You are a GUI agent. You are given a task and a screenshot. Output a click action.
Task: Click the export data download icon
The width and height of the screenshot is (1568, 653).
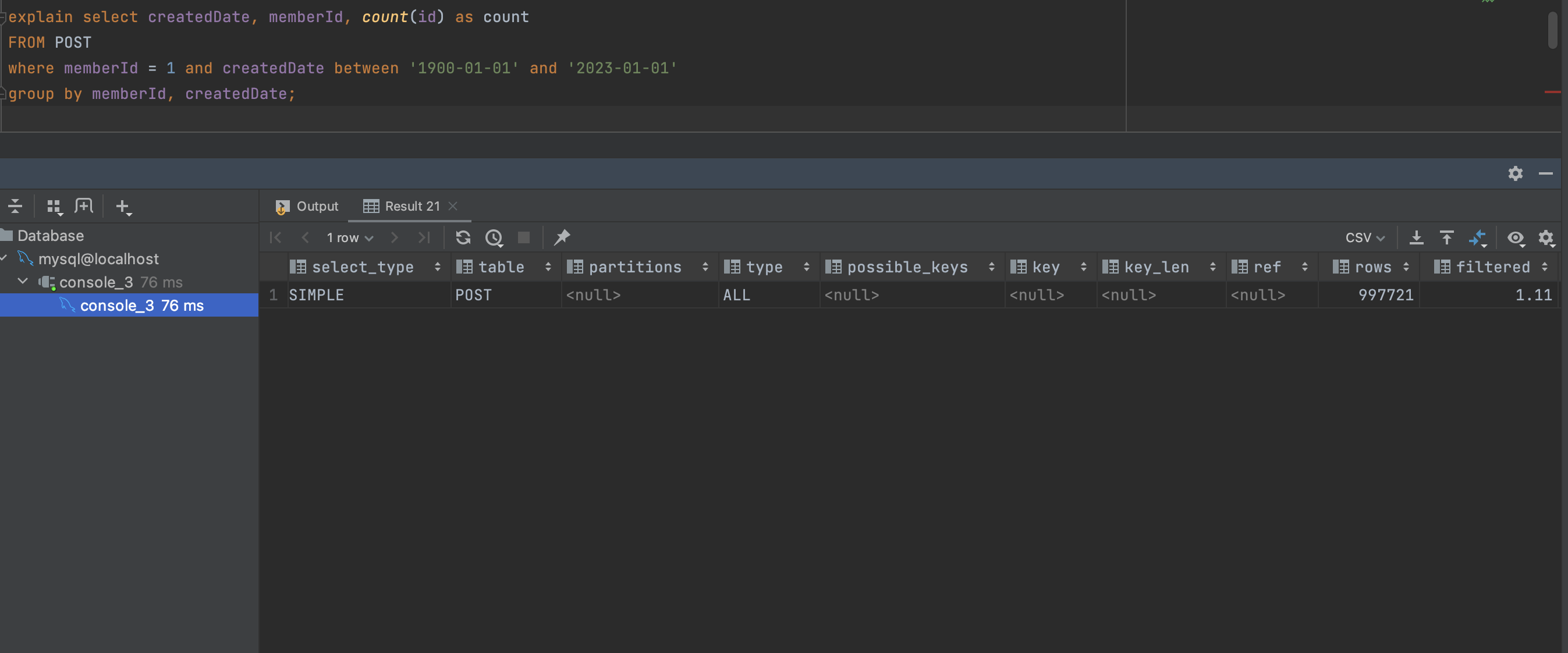[x=1416, y=237]
